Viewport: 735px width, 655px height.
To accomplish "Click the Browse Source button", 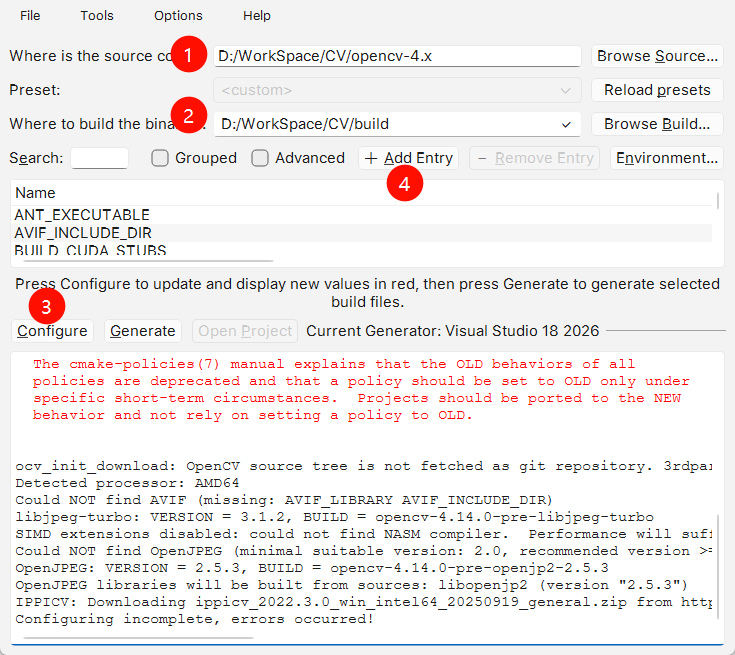I will [657, 56].
